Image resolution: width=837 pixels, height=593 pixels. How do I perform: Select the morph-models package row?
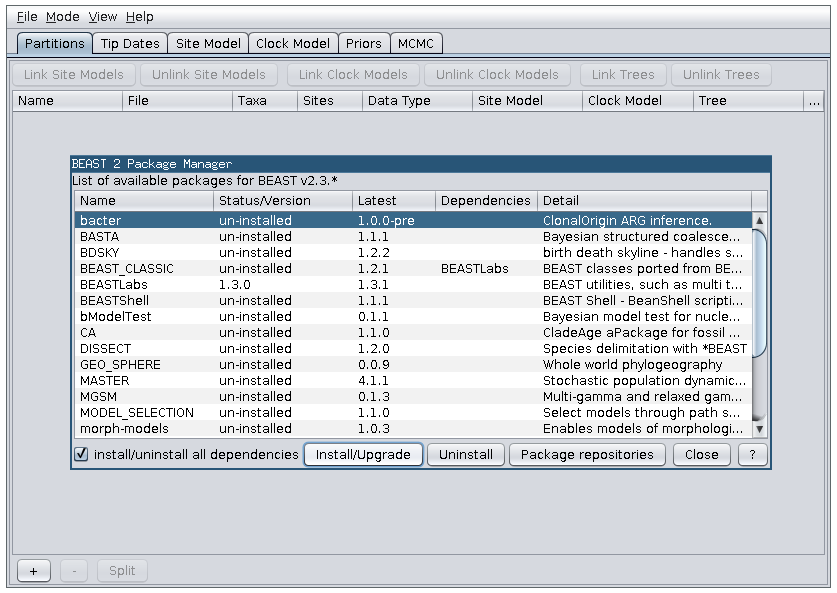click(x=413, y=429)
